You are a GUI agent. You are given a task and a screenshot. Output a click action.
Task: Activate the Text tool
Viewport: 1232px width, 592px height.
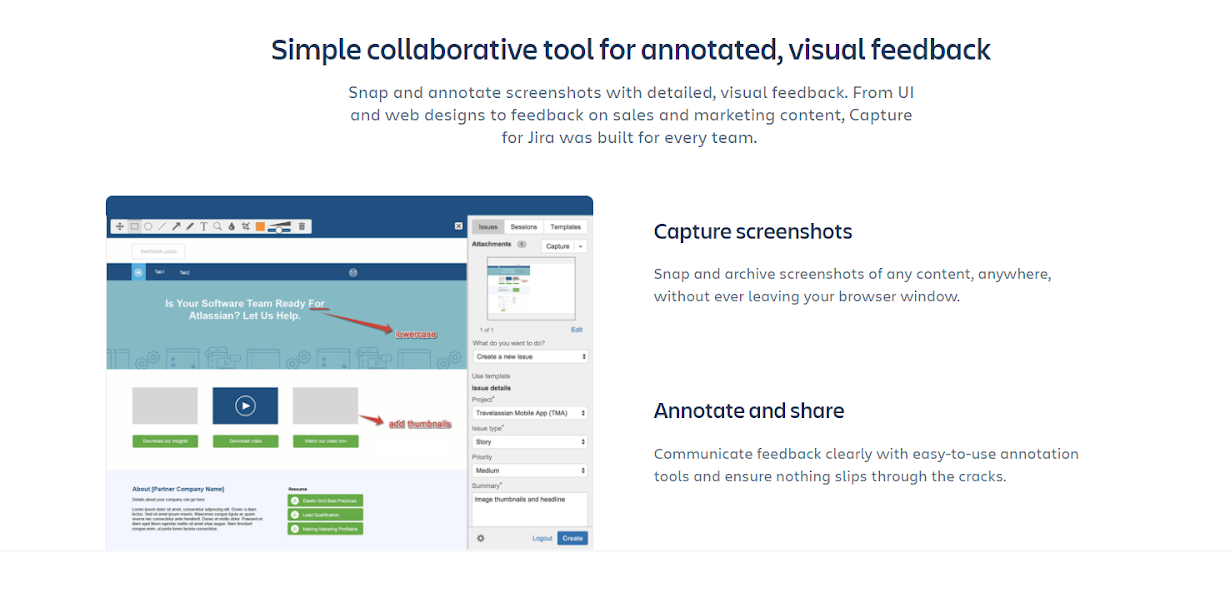point(204,227)
